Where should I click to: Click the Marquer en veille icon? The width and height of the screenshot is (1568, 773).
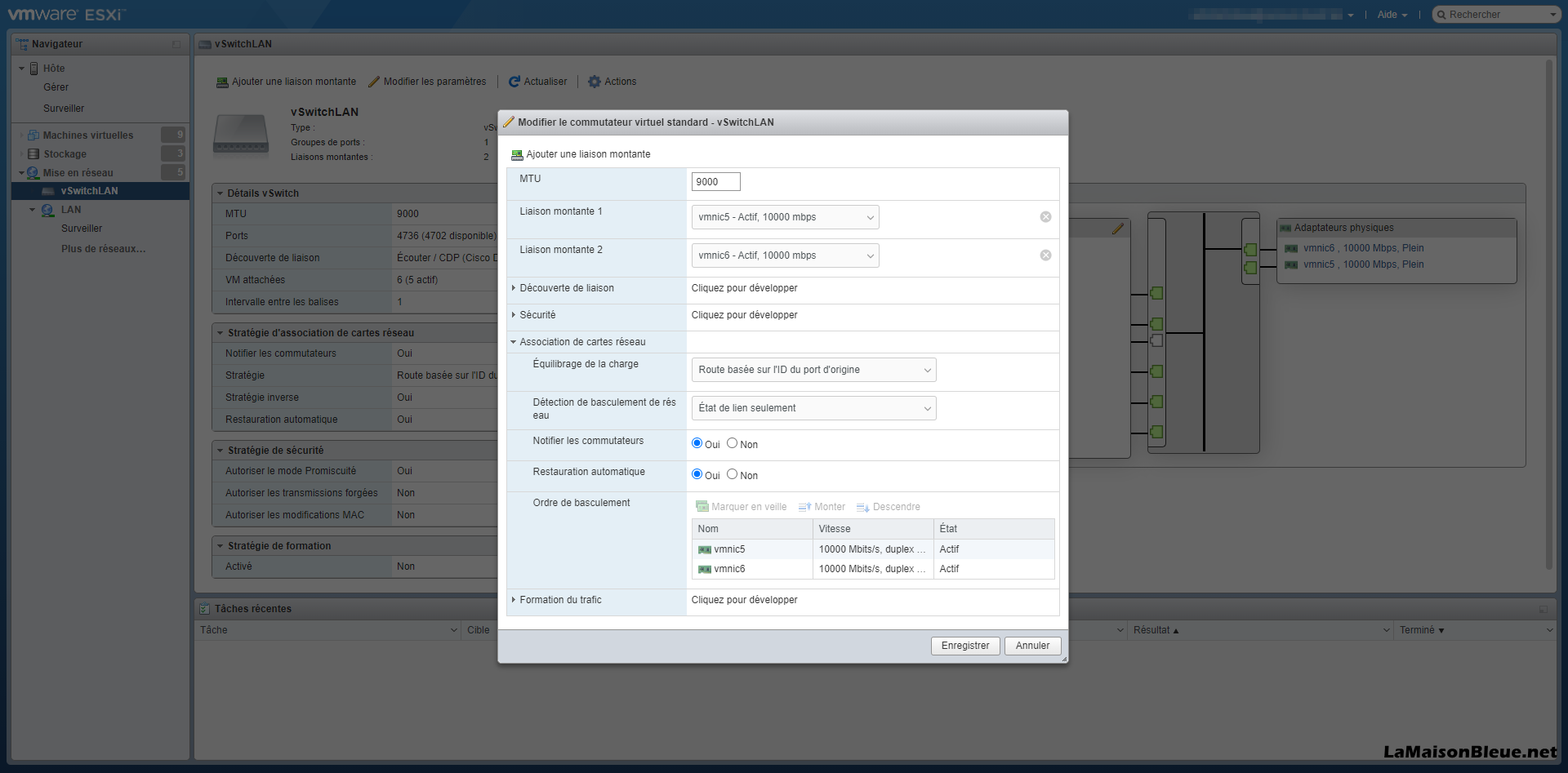point(702,507)
